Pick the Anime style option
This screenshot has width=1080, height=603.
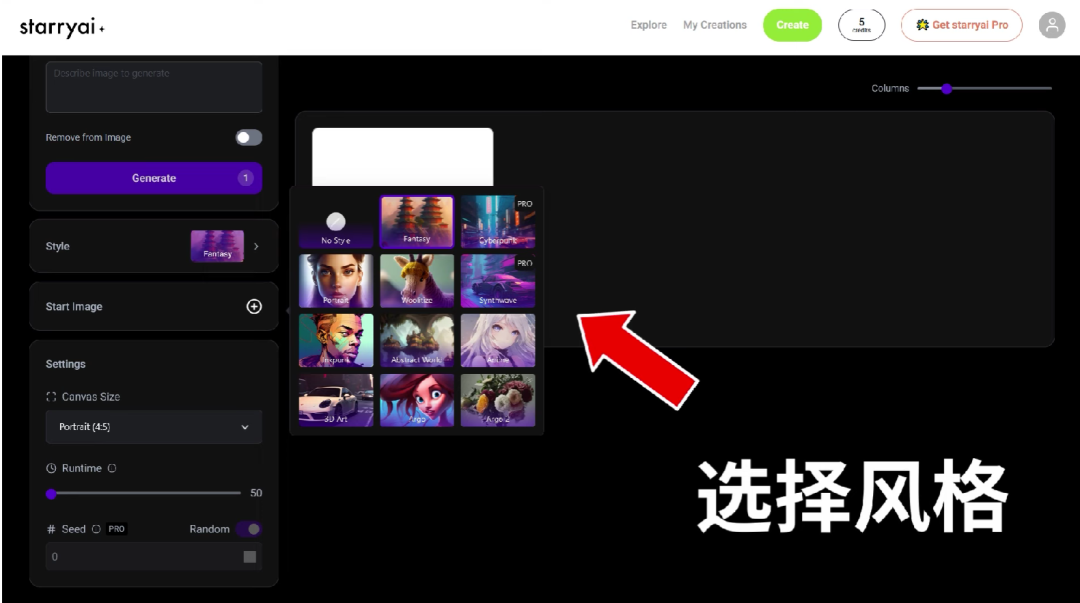point(498,340)
